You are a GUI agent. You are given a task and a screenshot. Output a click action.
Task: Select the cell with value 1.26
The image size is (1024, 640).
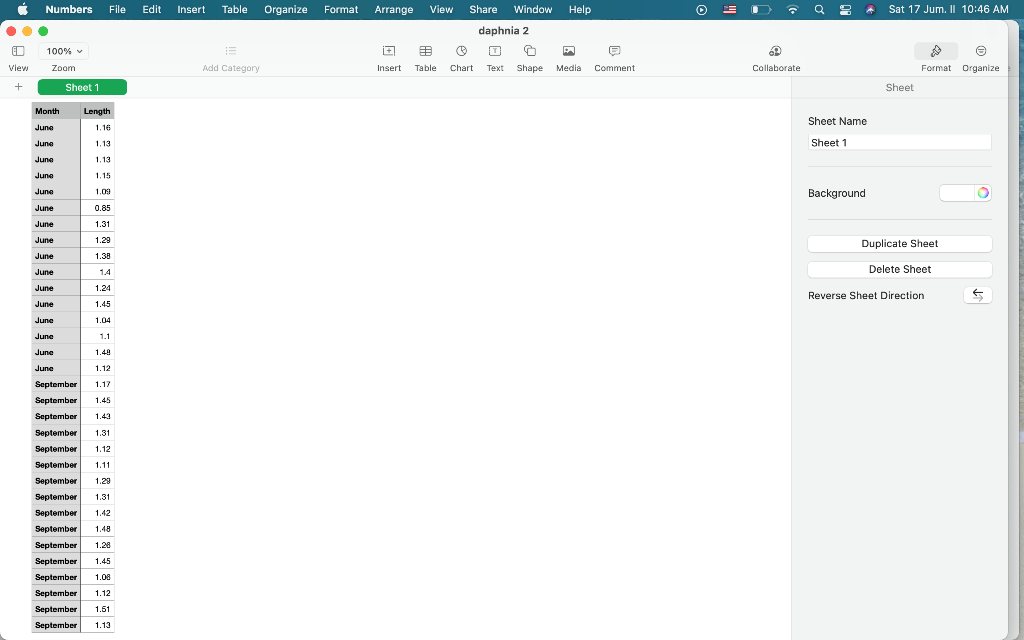click(x=97, y=545)
